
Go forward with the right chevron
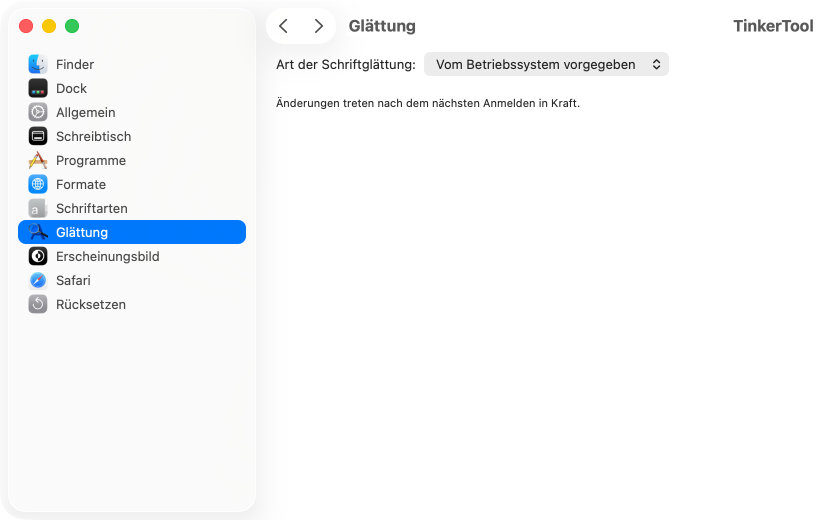pos(318,26)
